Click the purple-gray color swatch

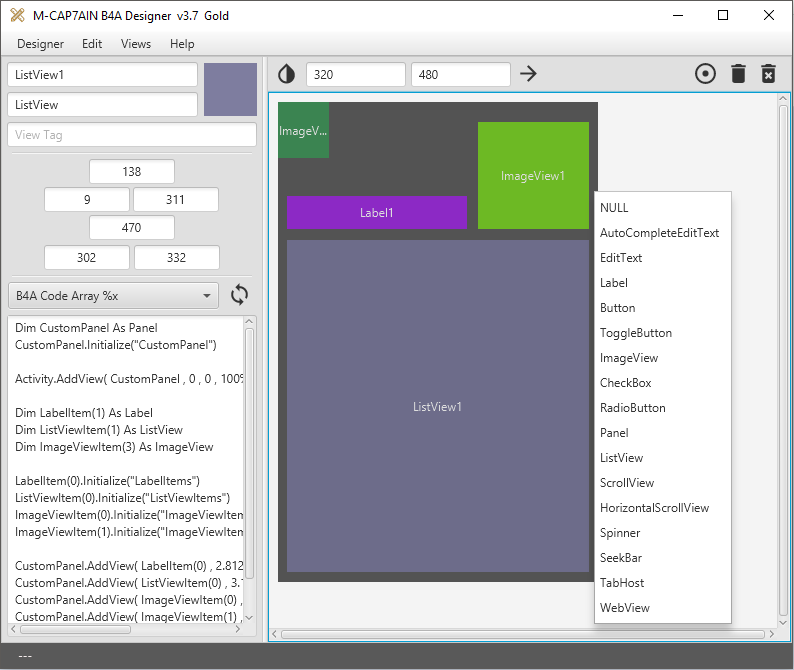230,89
